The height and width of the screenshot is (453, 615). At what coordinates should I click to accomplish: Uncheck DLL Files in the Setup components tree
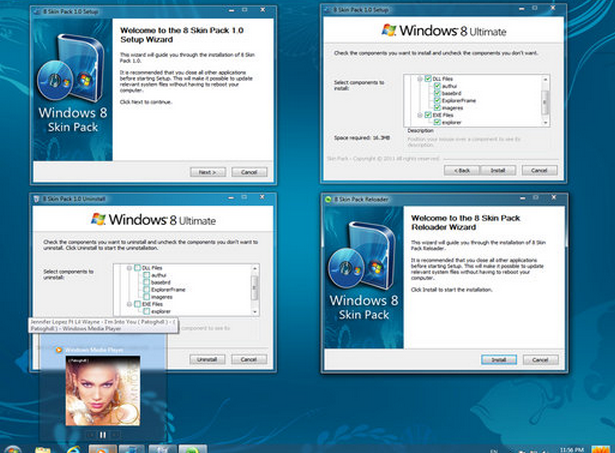(428, 79)
